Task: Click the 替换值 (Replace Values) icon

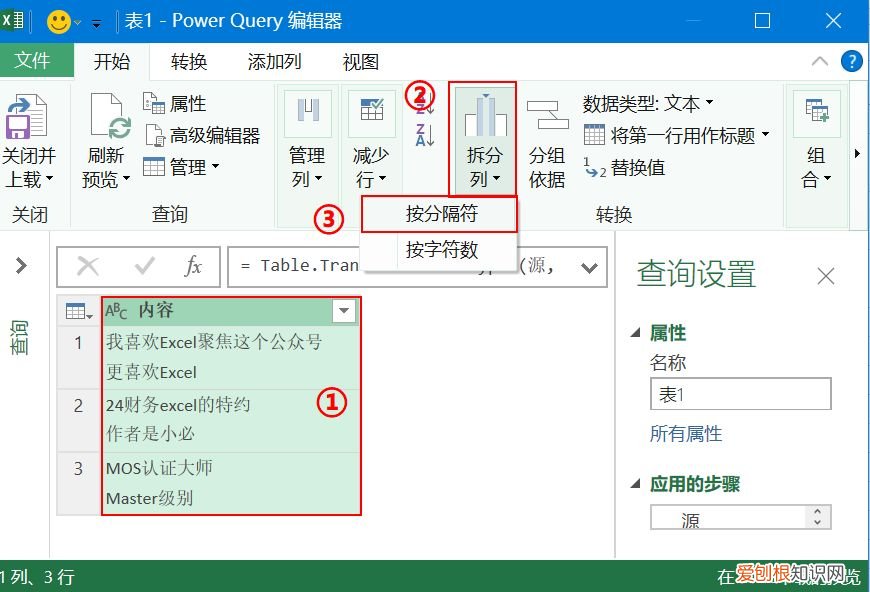Action: (x=636, y=168)
